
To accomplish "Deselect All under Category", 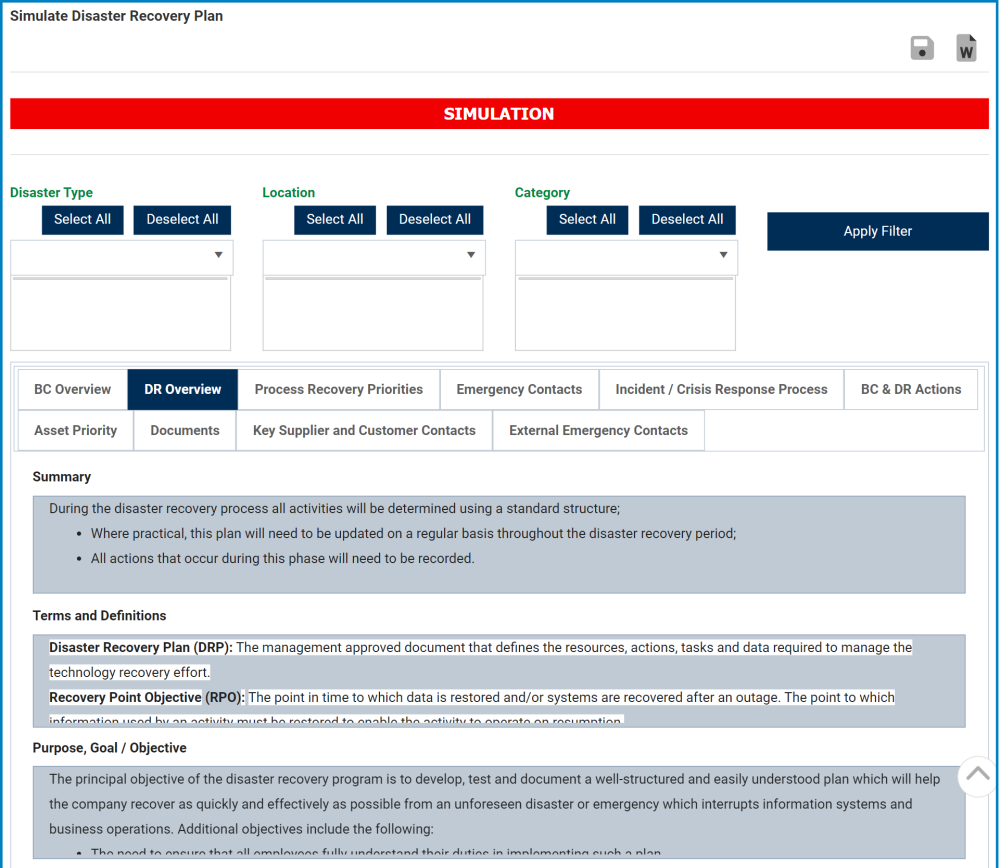I will (x=687, y=220).
